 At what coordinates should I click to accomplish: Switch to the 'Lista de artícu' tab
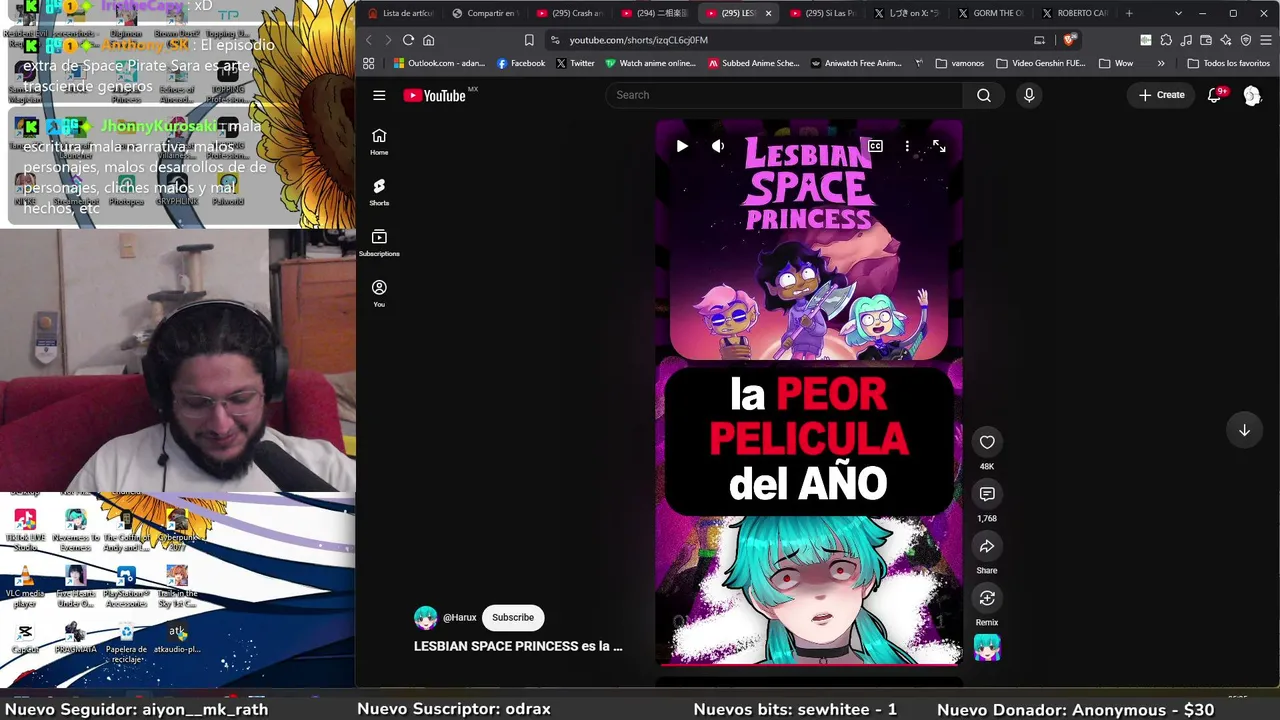point(400,13)
